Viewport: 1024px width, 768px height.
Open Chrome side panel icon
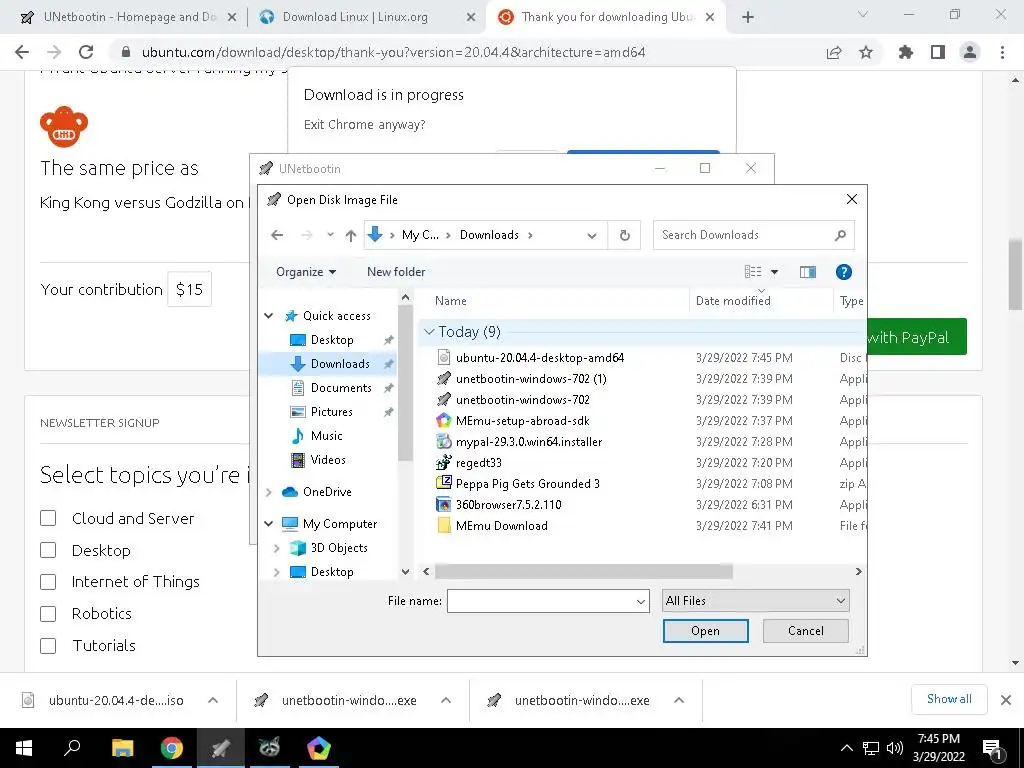[938, 52]
